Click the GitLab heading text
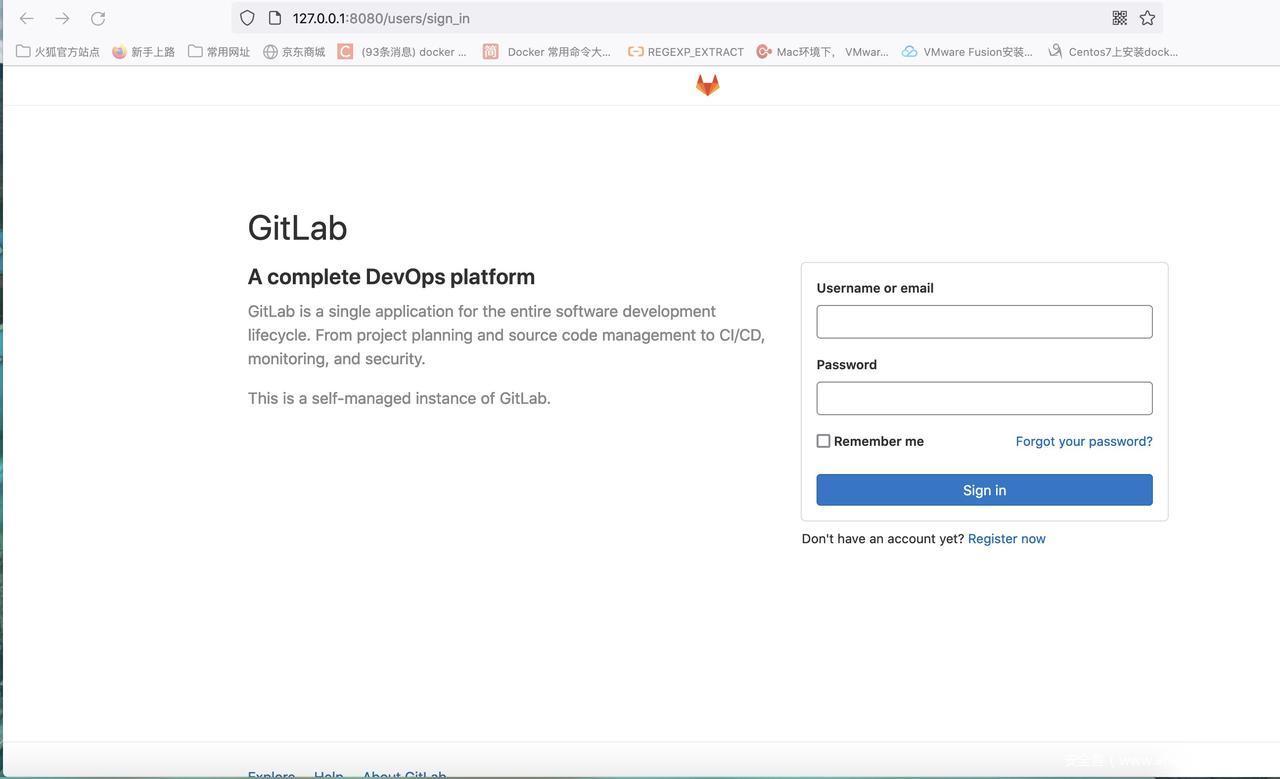Screen dimensions: 1280x779 (x=298, y=227)
